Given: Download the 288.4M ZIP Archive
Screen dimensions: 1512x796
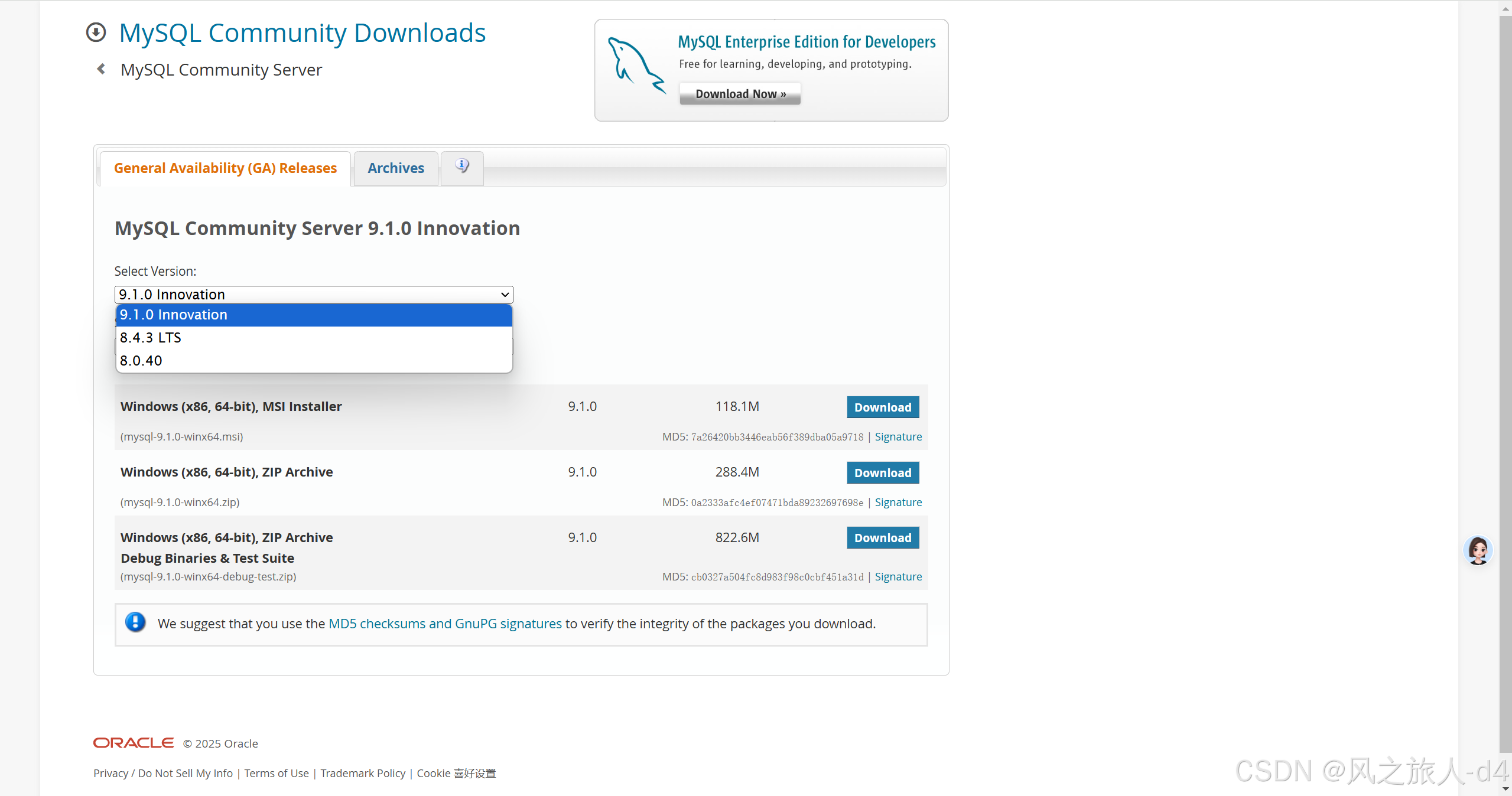Looking at the screenshot, I should (x=883, y=473).
